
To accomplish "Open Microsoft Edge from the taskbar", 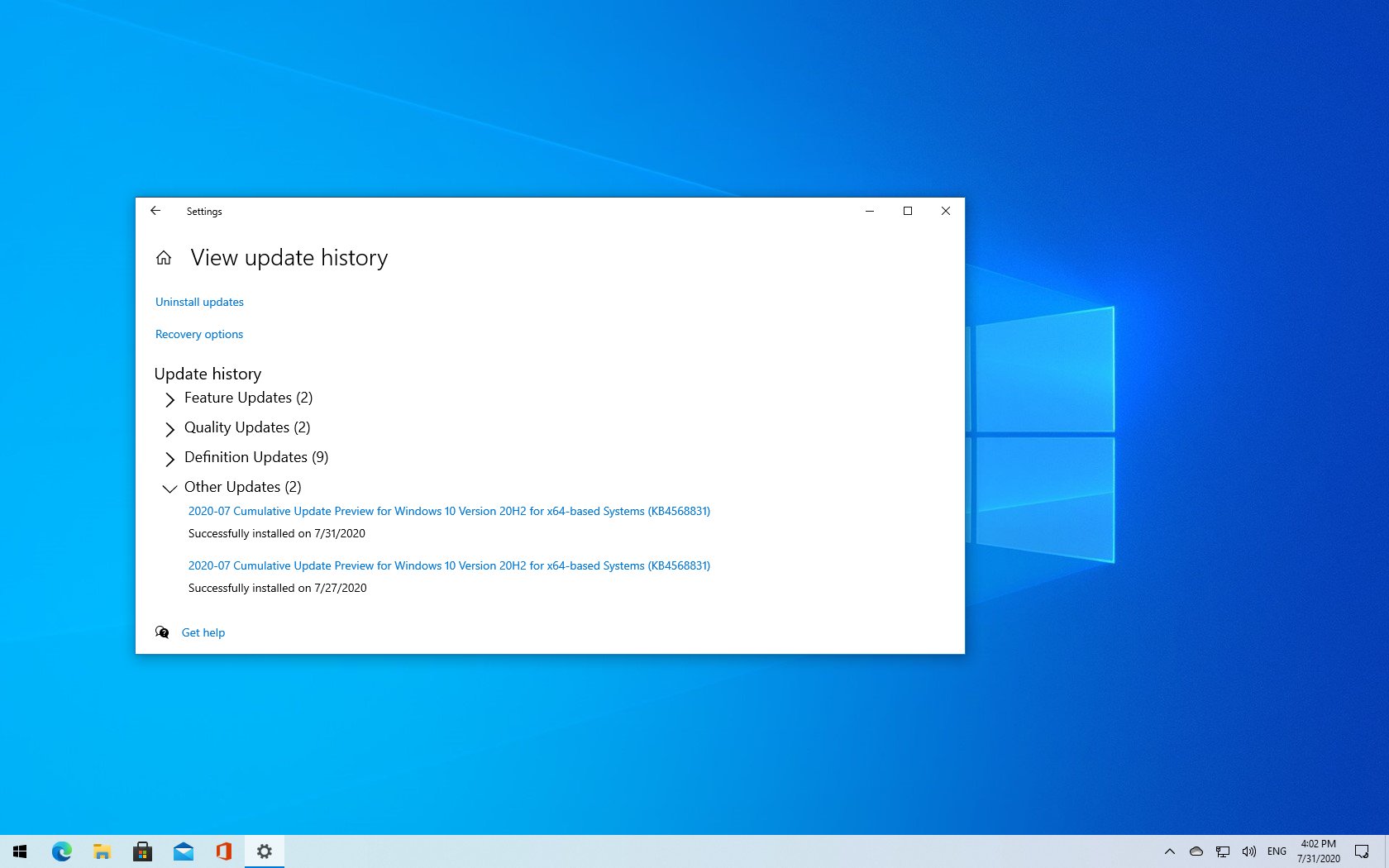I will tap(62, 851).
